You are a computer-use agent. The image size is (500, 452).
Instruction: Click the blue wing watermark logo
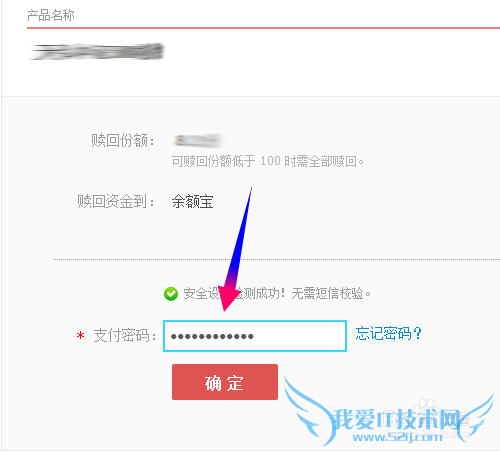pyautogui.click(x=388, y=412)
